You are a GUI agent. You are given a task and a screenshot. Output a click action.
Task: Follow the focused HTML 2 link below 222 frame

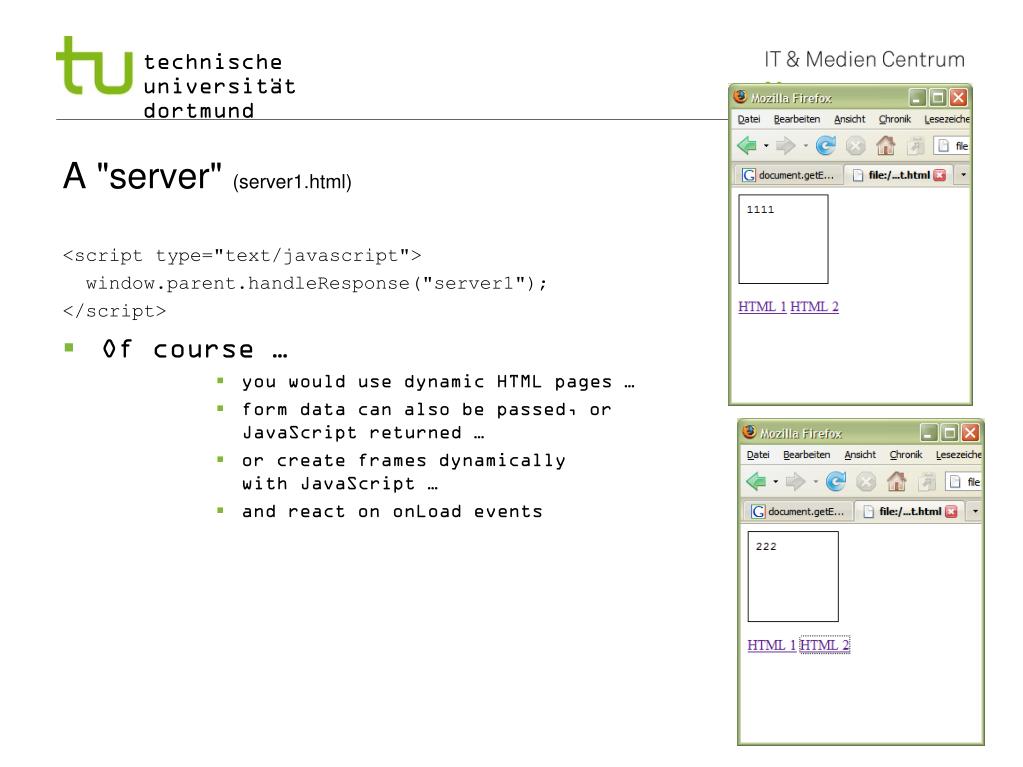pyautogui.click(x=825, y=645)
